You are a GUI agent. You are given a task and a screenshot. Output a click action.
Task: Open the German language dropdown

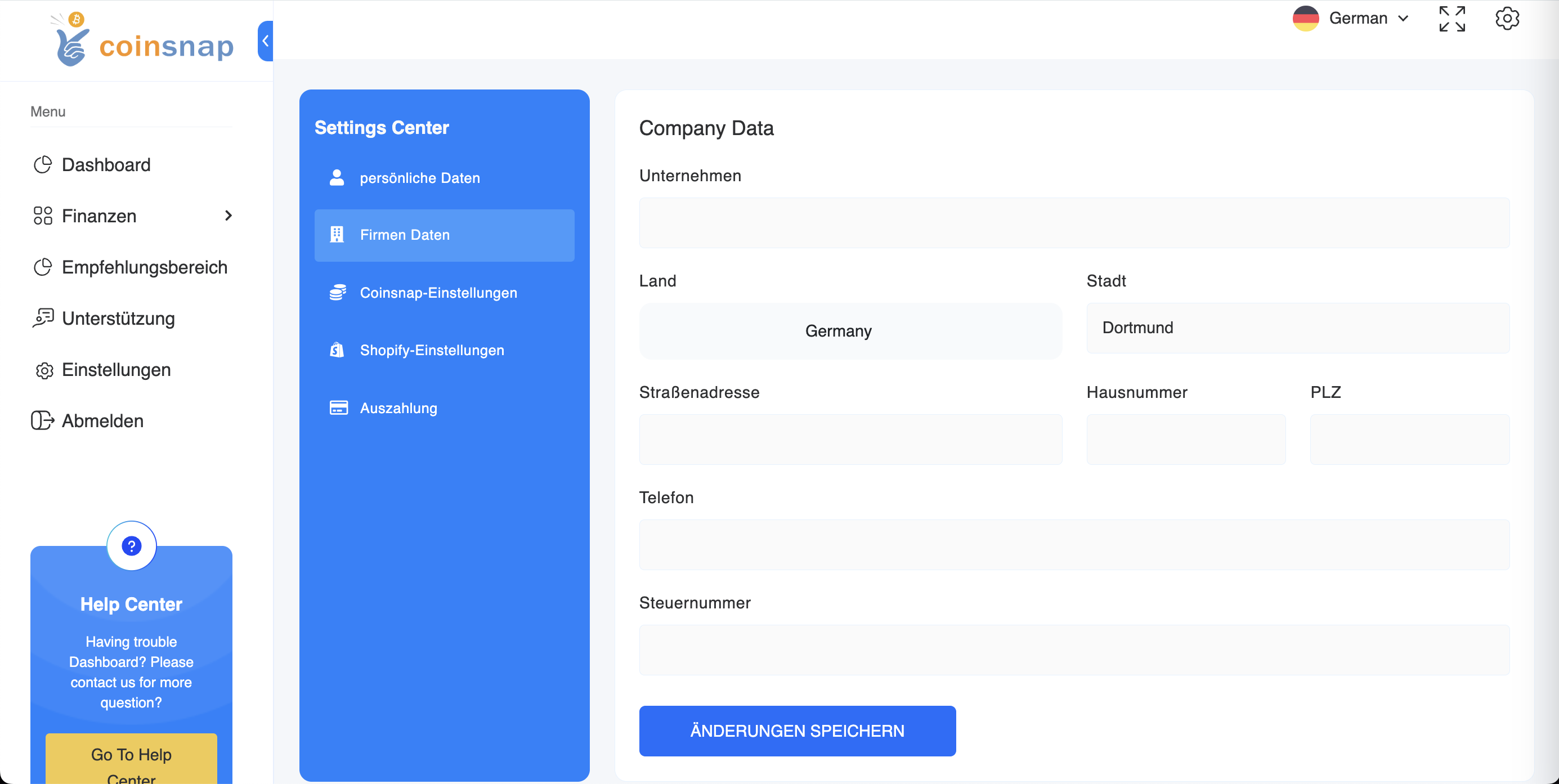pyautogui.click(x=1351, y=18)
